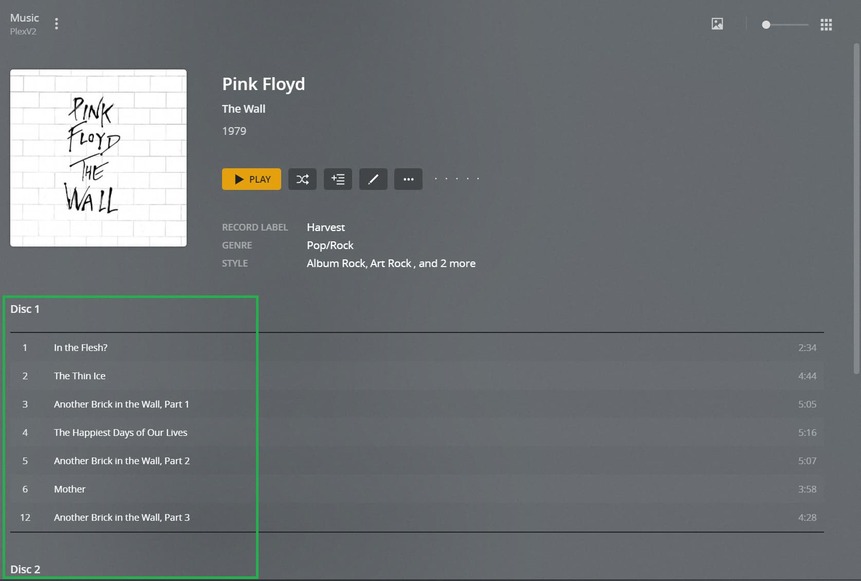Select Another Brick in the Wall, Part 3
The image size is (861, 581).
pyautogui.click(x=417, y=517)
